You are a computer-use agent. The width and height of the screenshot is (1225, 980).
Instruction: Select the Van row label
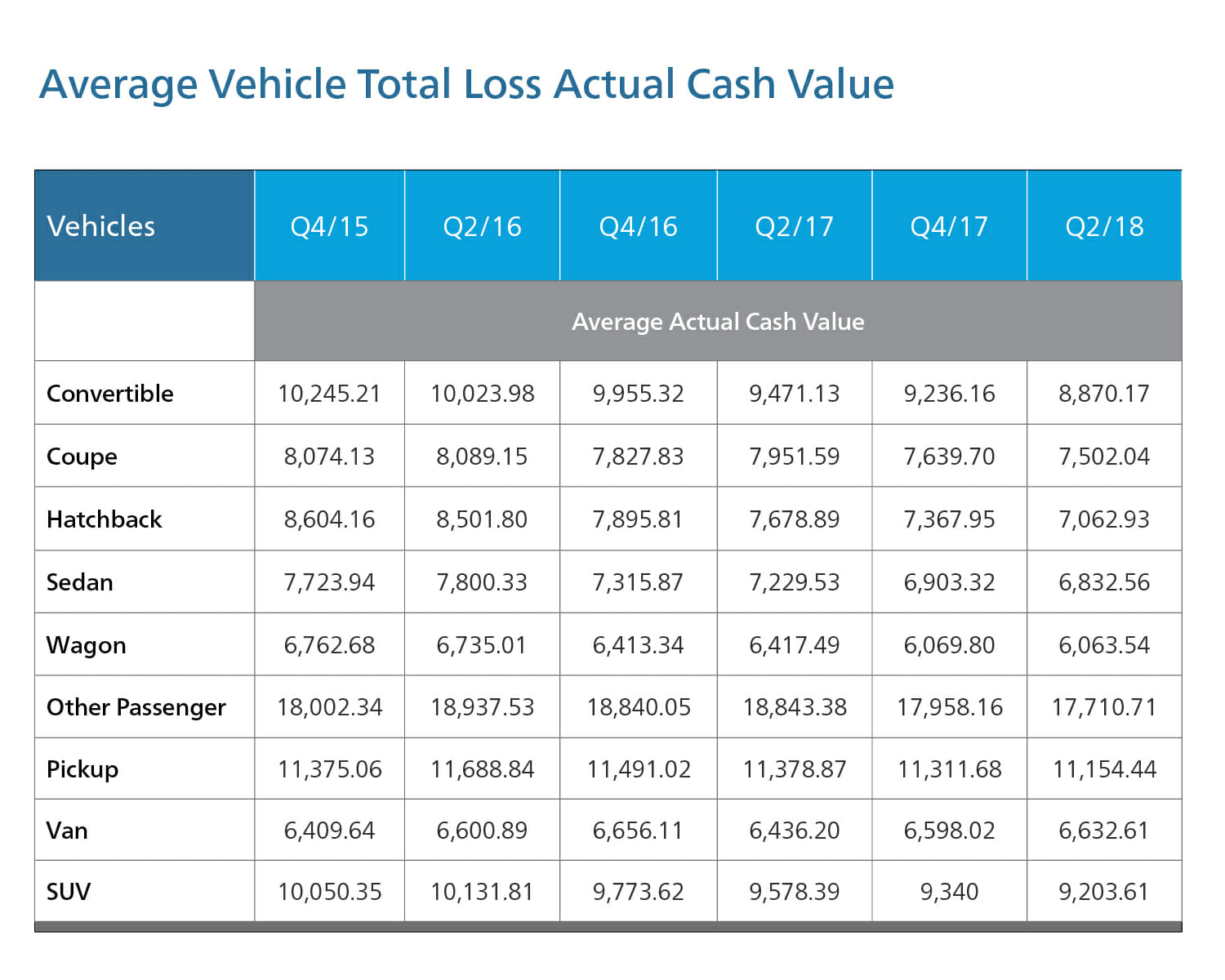(66, 831)
